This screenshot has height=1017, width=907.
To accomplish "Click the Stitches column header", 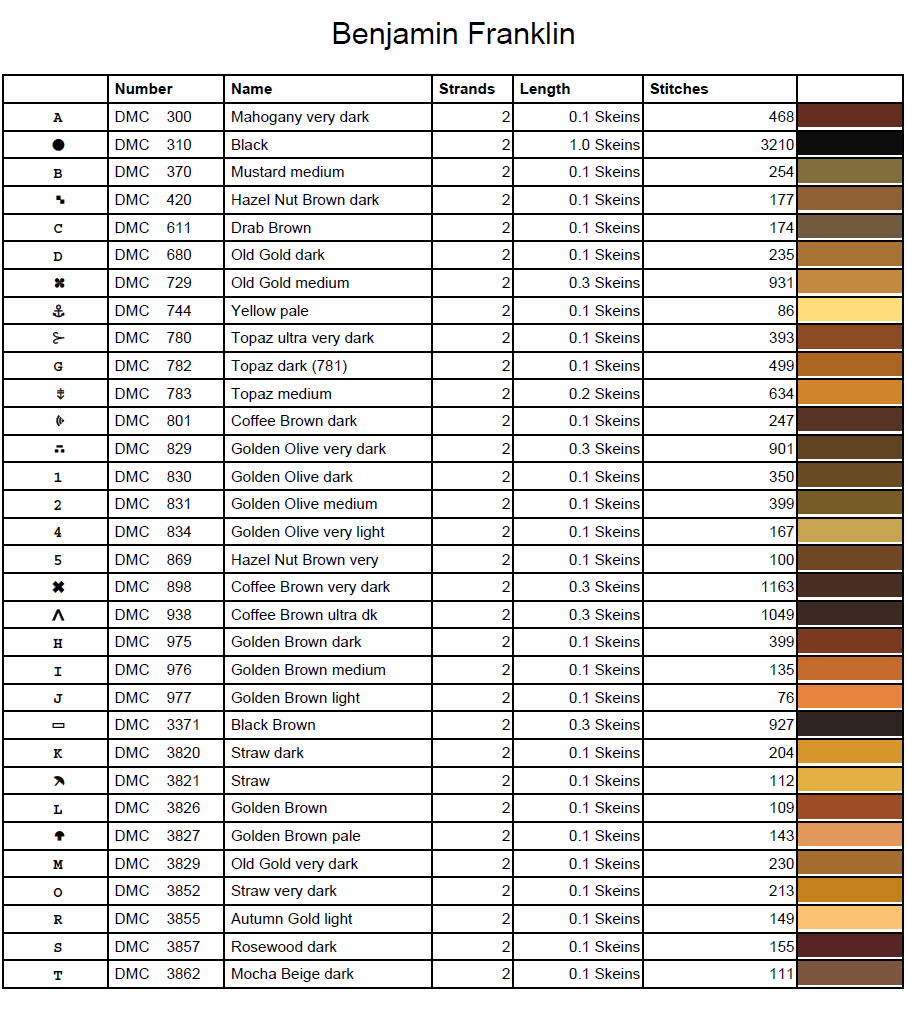I will pyautogui.click(x=679, y=89).
